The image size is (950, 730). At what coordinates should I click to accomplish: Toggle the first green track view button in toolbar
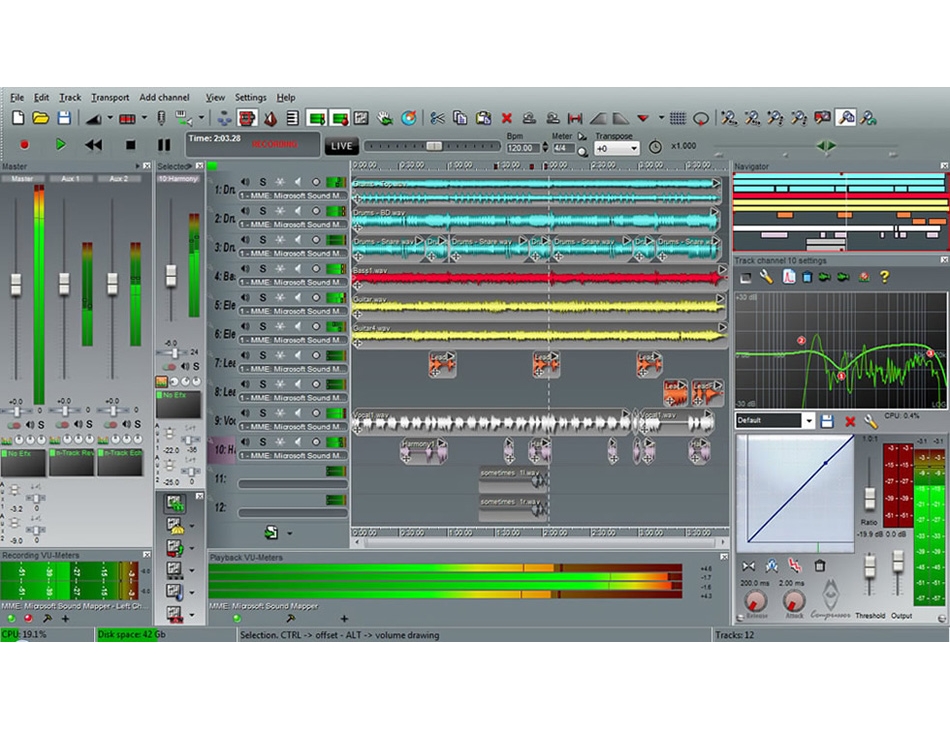click(316, 118)
